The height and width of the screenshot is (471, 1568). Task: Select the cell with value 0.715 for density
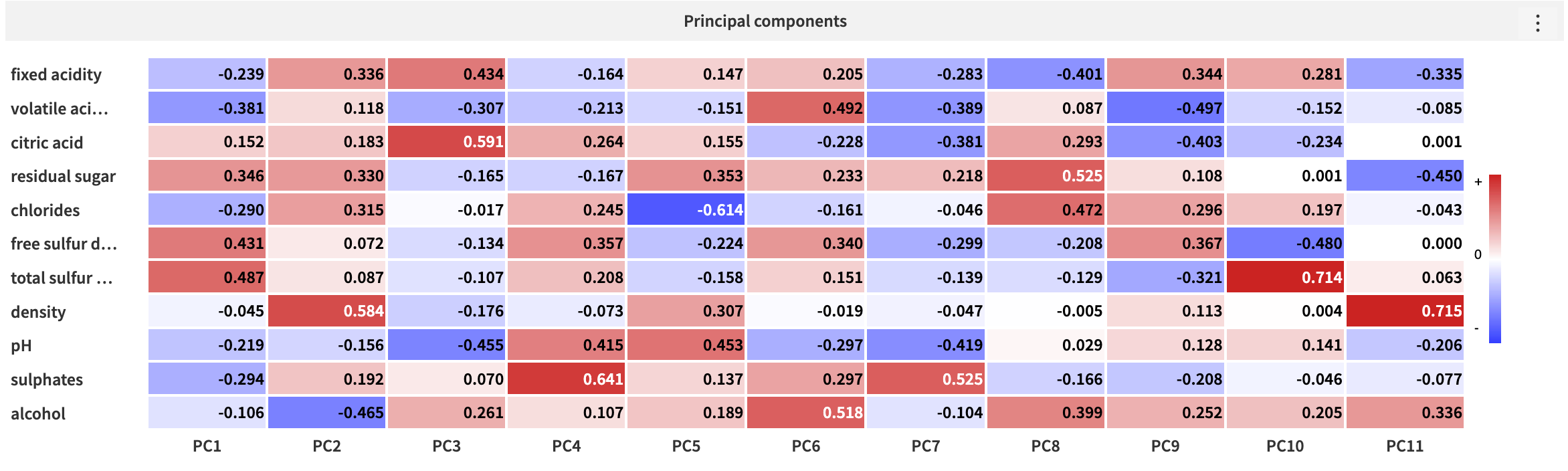point(1405,311)
